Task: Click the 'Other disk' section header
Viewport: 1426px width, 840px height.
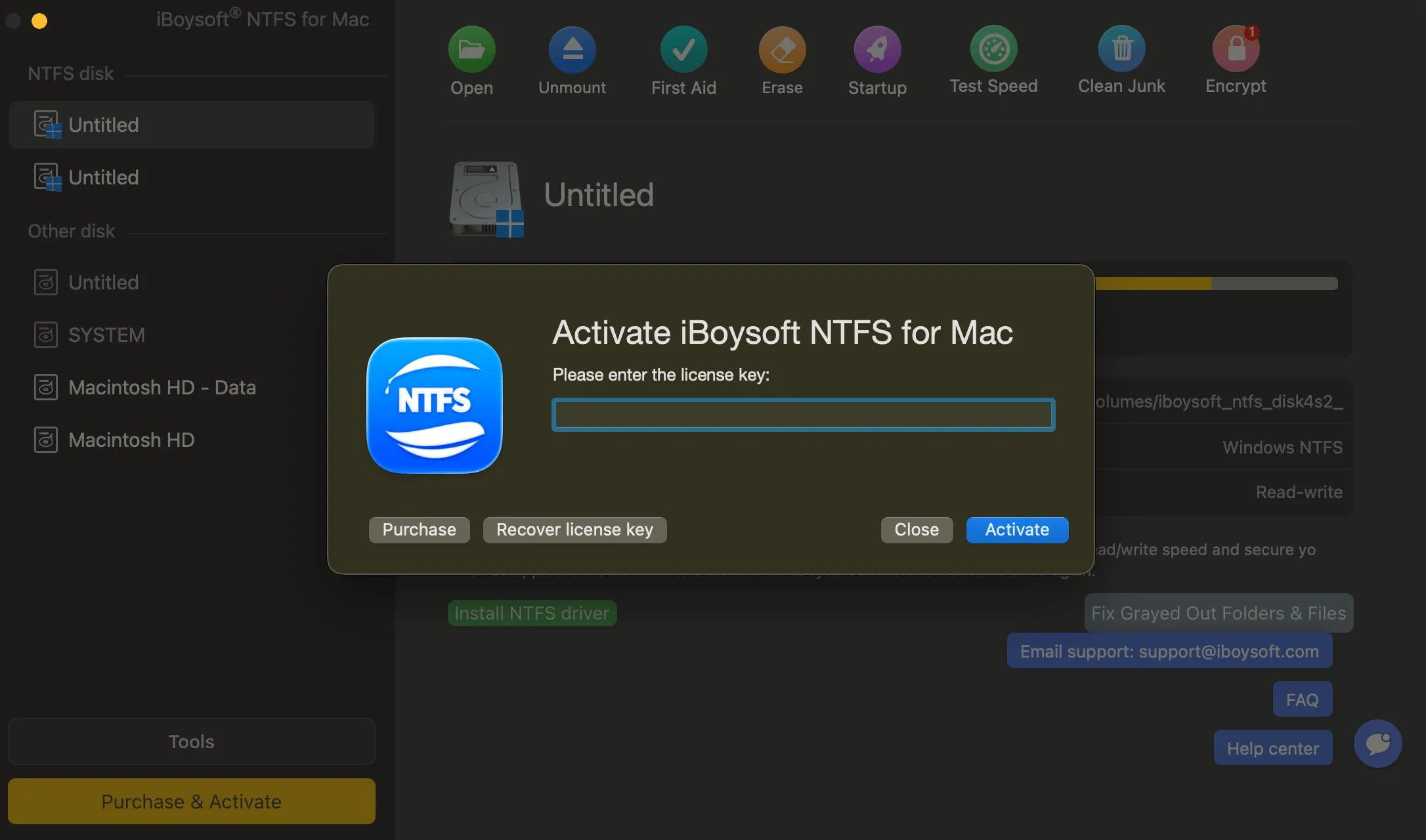Action: tap(71, 231)
